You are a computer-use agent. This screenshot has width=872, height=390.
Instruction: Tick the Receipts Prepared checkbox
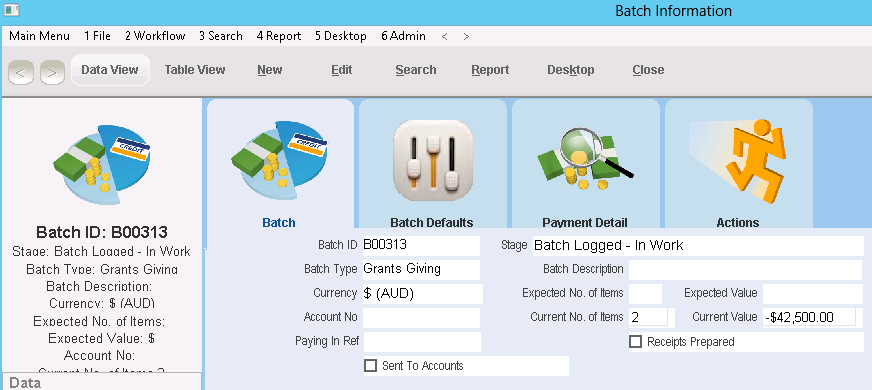(636, 341)
